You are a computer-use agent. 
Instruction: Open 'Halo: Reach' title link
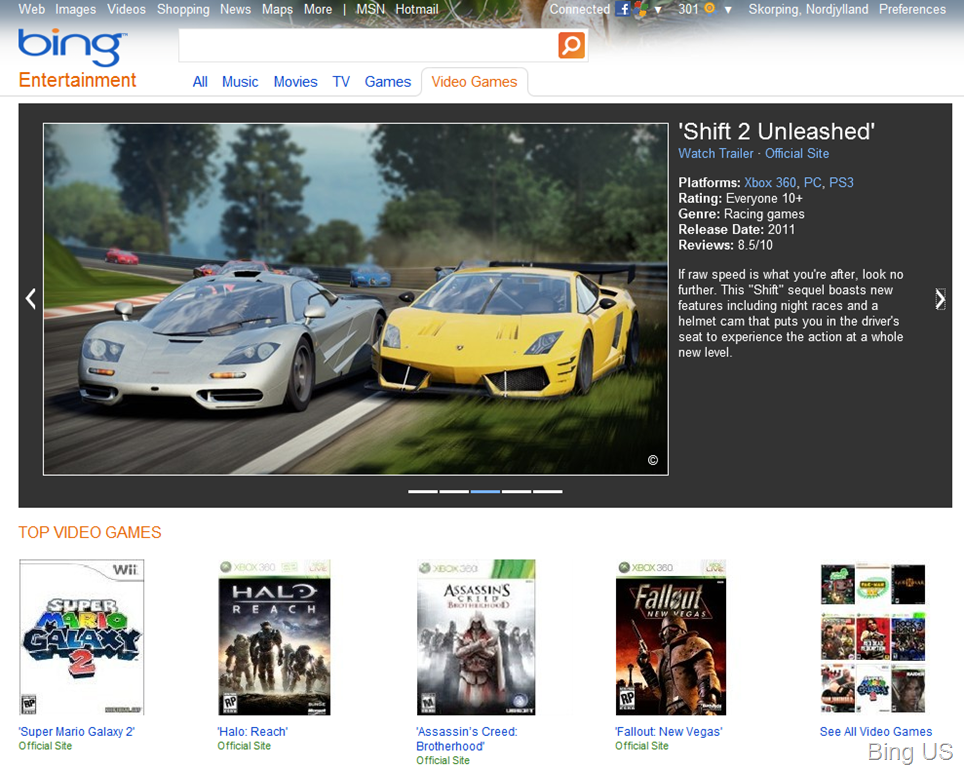252,732
